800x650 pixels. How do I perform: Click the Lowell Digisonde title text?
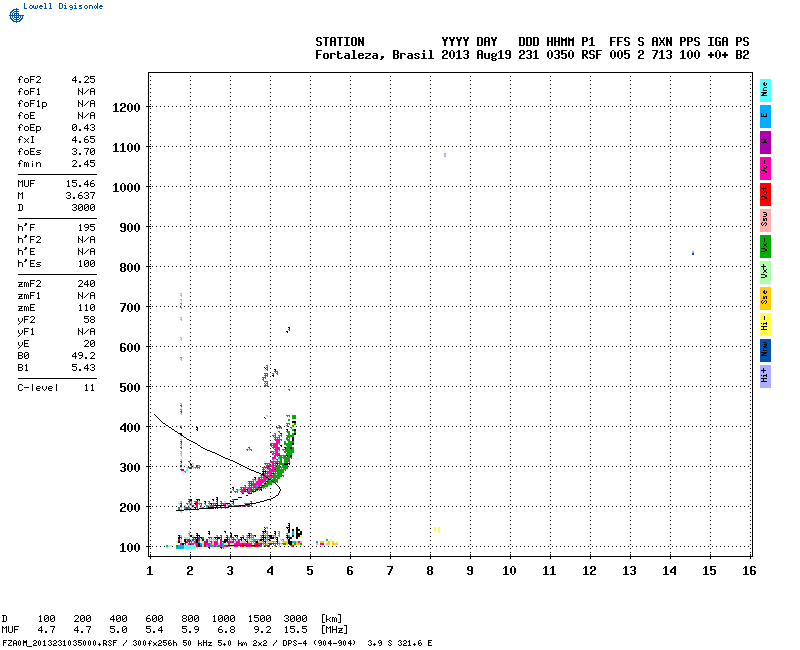click(x=63, y=6)
